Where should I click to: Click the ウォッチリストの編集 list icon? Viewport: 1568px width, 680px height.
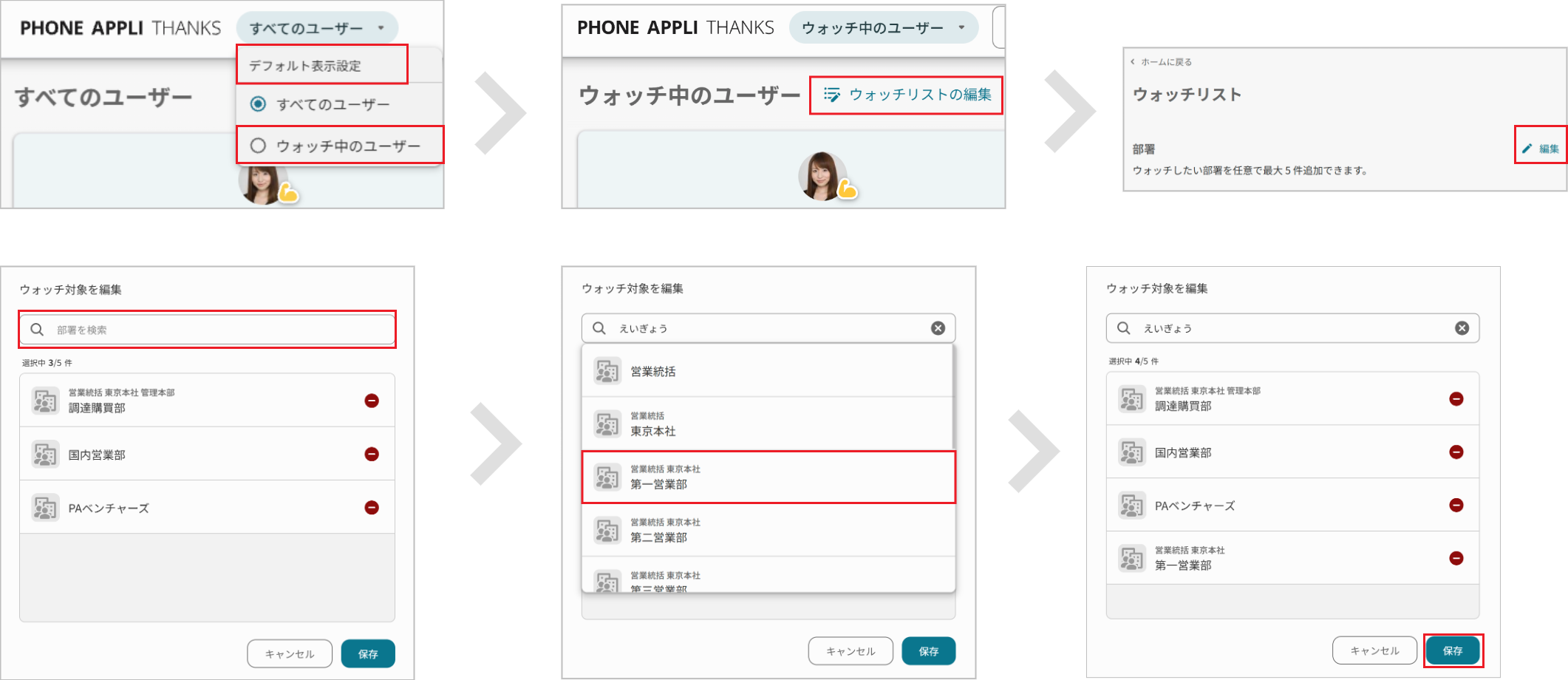pos(833,95)
